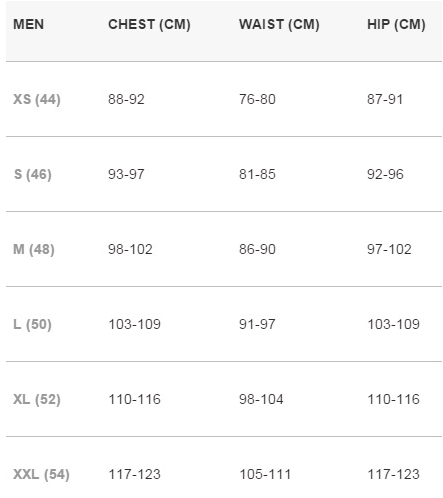Click waist value 81-85 for S

[x=257, y=174]
